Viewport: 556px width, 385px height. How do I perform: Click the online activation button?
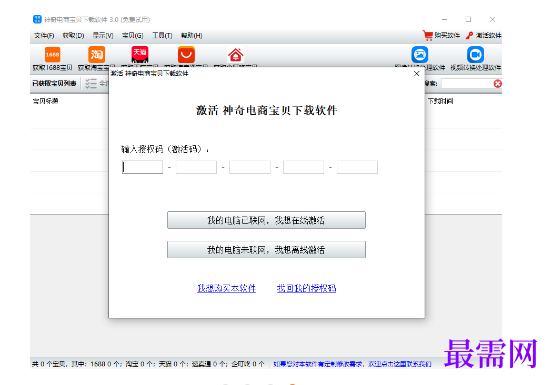[x=266, y=220]
